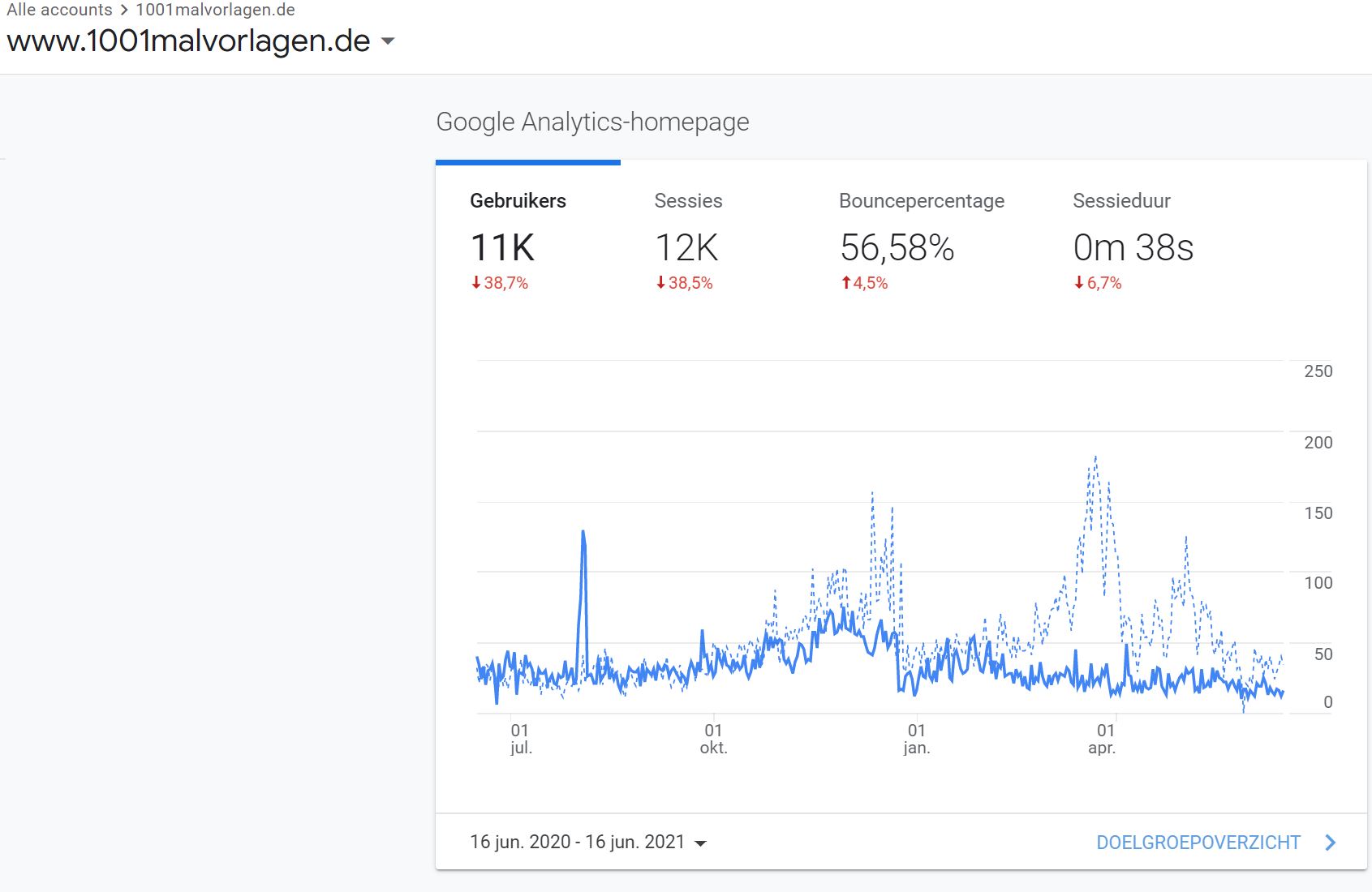Screen dimensions: 1372x892
Task: Click the chevron arrow next to DOELGROEPOVERZICHT
Action: tap(1330, 843)
